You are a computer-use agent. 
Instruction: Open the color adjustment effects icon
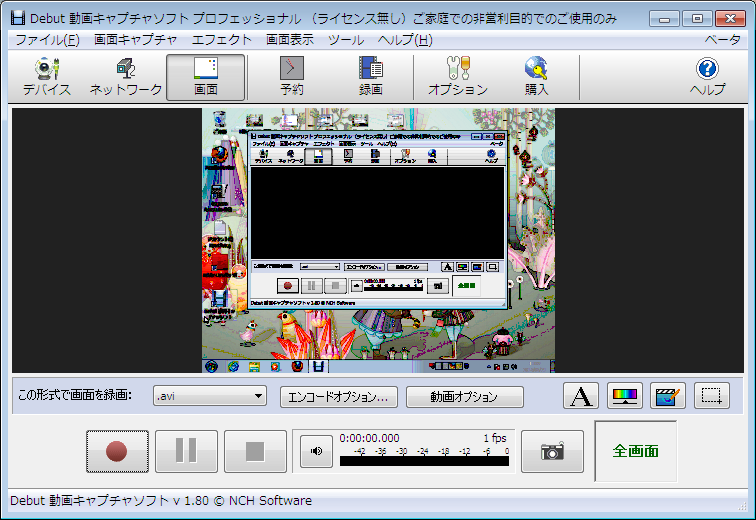point(624,396)
